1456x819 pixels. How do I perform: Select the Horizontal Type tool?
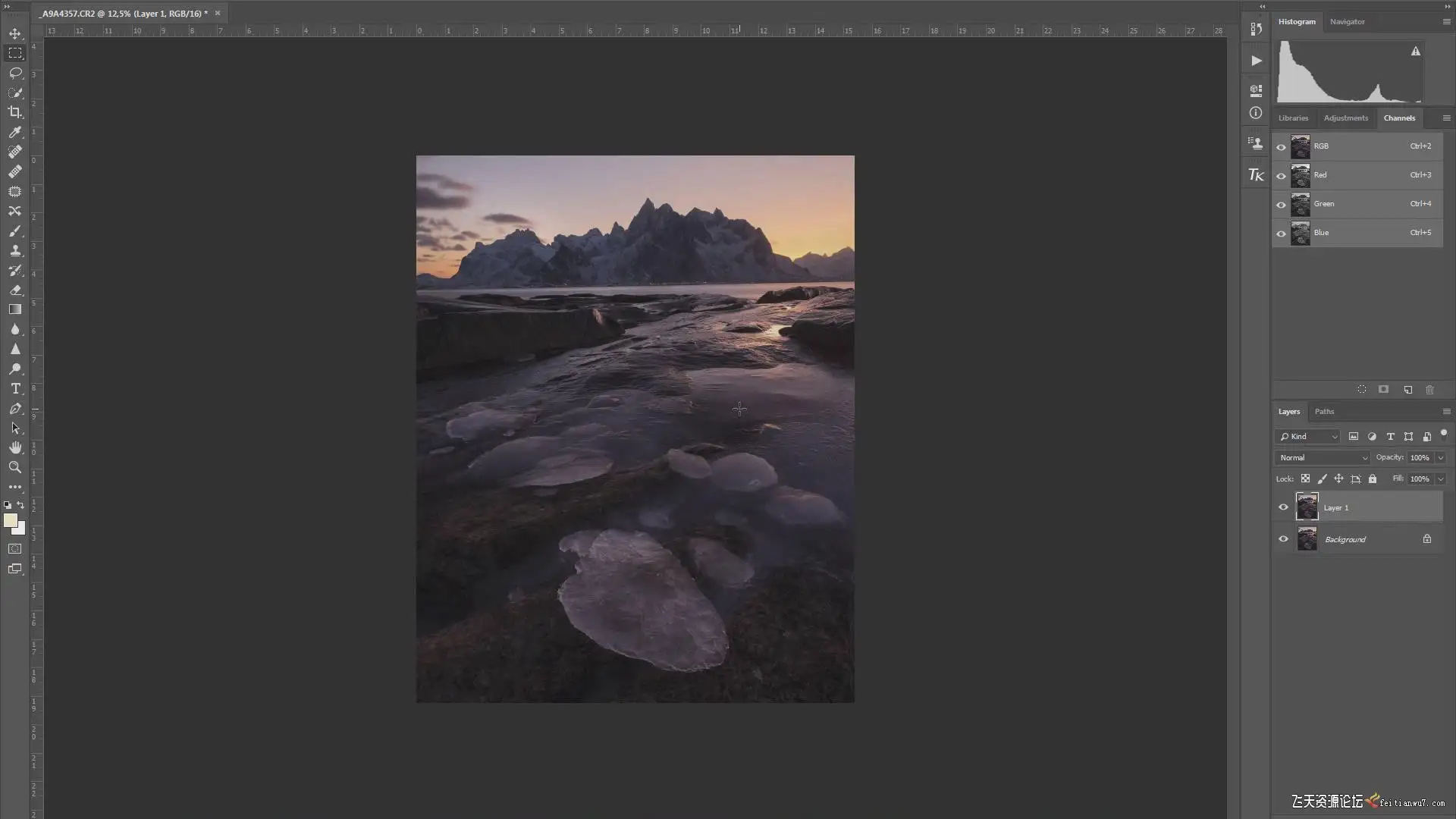(14, 388)
